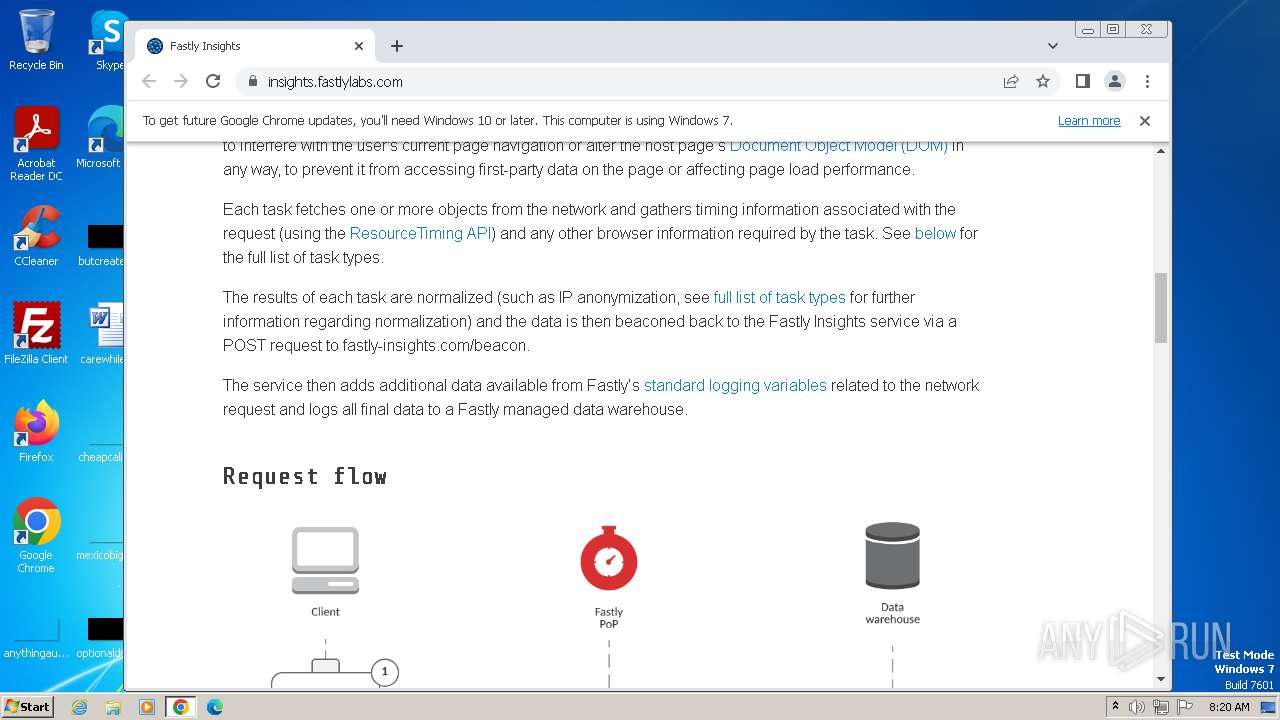The height and width of the screenshot is (720, 1280).
Task: Open the Chrome side panel
Action: pos(1083,82)
